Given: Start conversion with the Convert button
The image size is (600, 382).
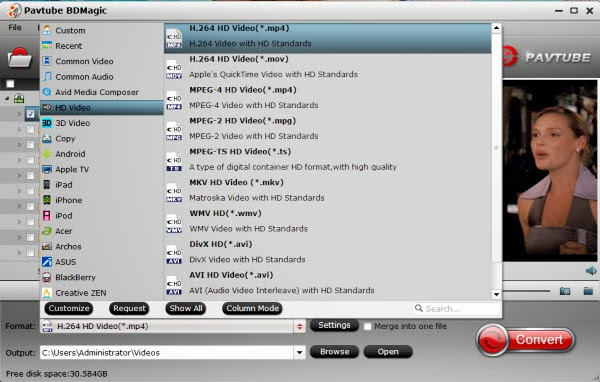Looking at the screenshot, I should point(525,340).
